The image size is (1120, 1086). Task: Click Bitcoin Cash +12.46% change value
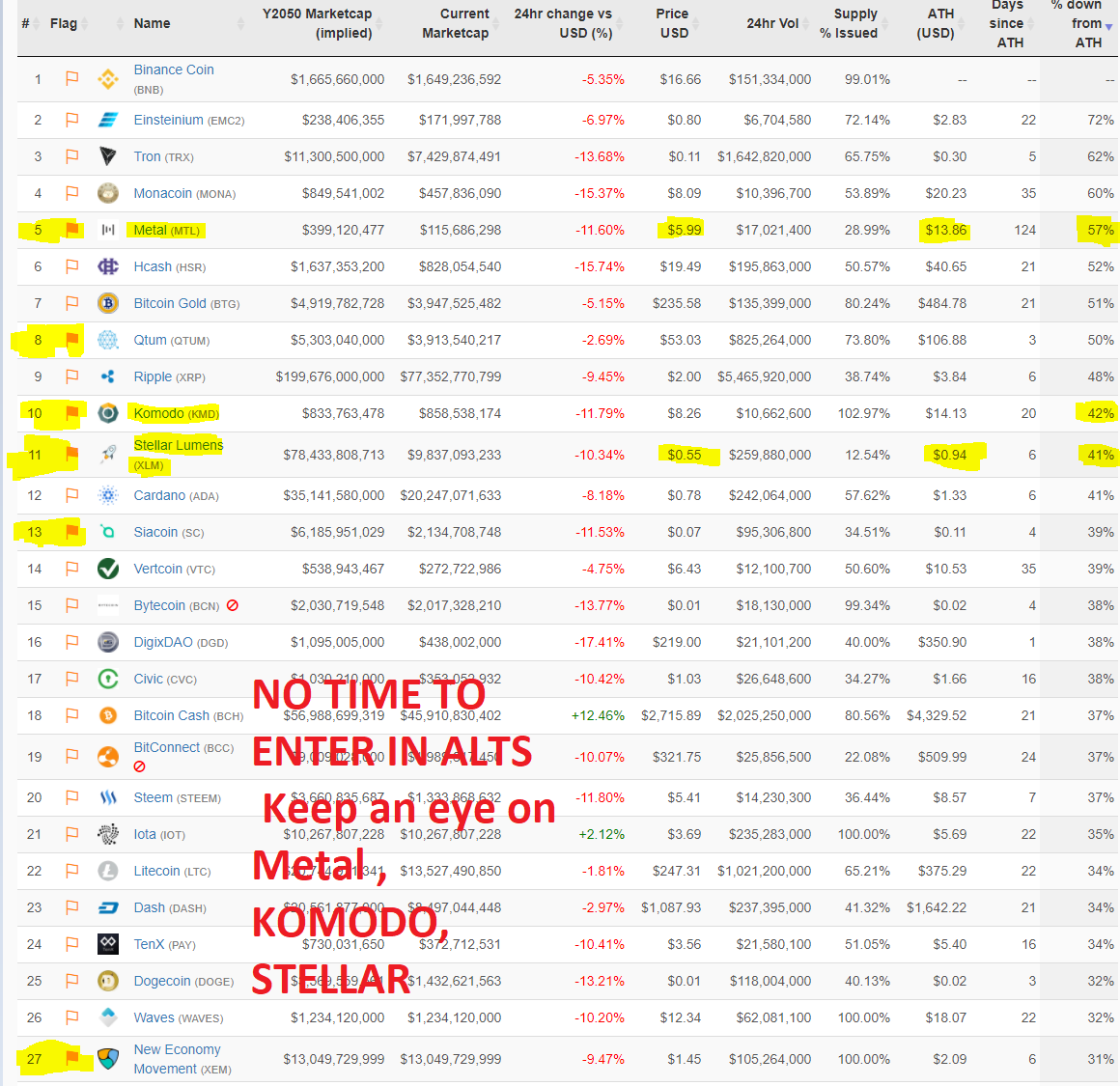tap(598, 715)
